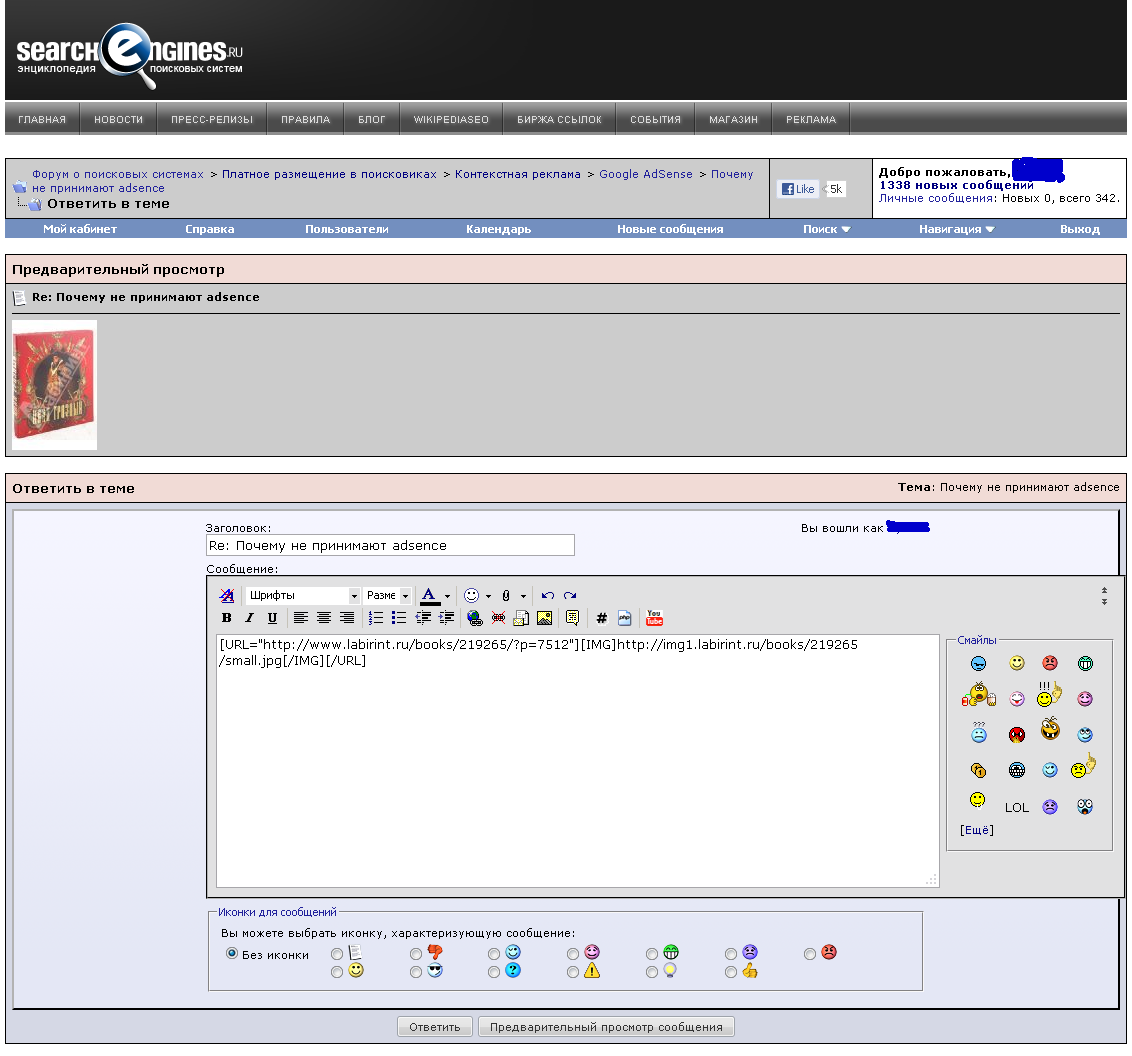This screenshot has width=1132, height=1056.
Task: Open the 'Новости' navigation tab
Action: click(118, 120)
